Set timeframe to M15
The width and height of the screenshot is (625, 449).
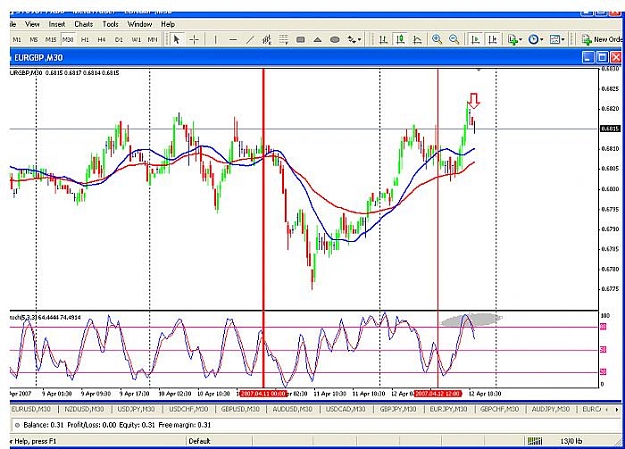point(51,39)
